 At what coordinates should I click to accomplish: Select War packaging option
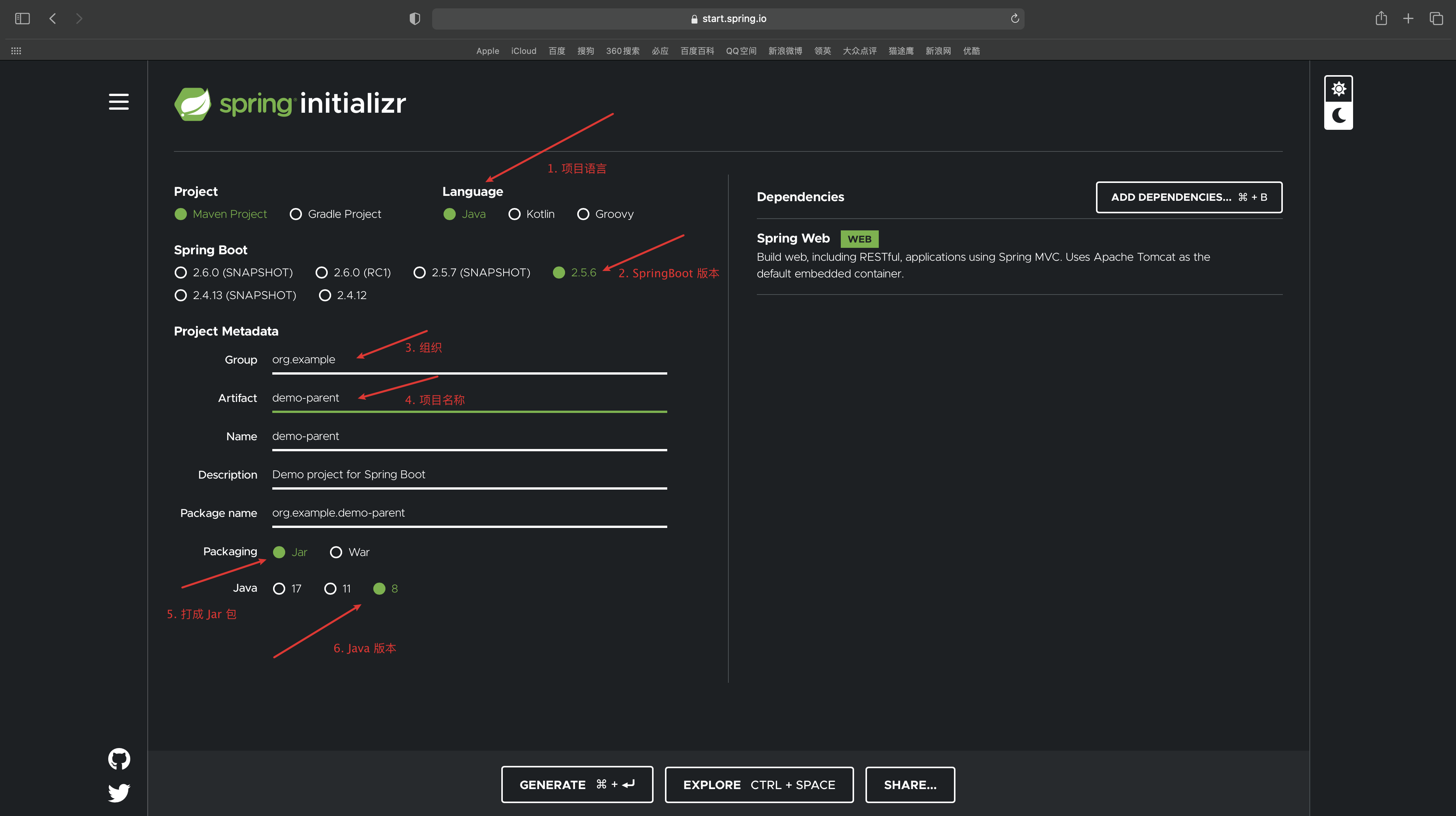tap(336, 552)
